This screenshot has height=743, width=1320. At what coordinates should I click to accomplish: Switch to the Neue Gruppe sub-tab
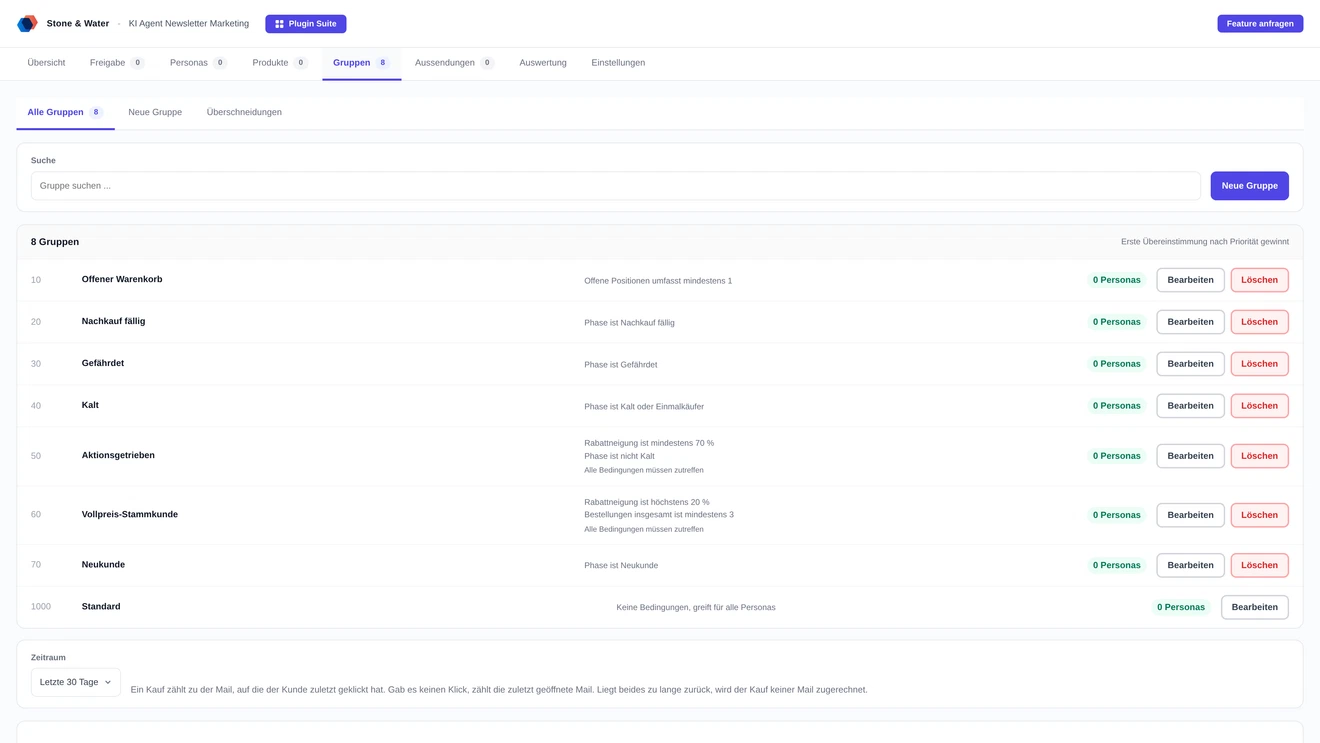155,113
